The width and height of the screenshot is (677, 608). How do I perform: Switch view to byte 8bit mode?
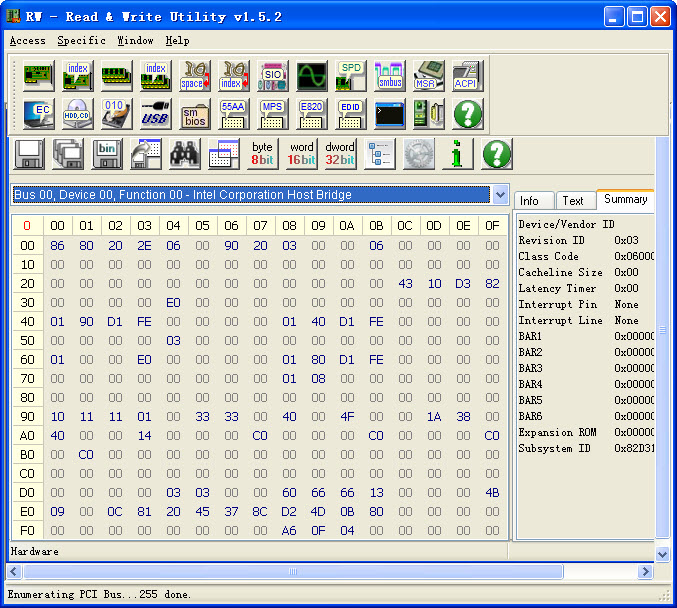pos(262,153)
